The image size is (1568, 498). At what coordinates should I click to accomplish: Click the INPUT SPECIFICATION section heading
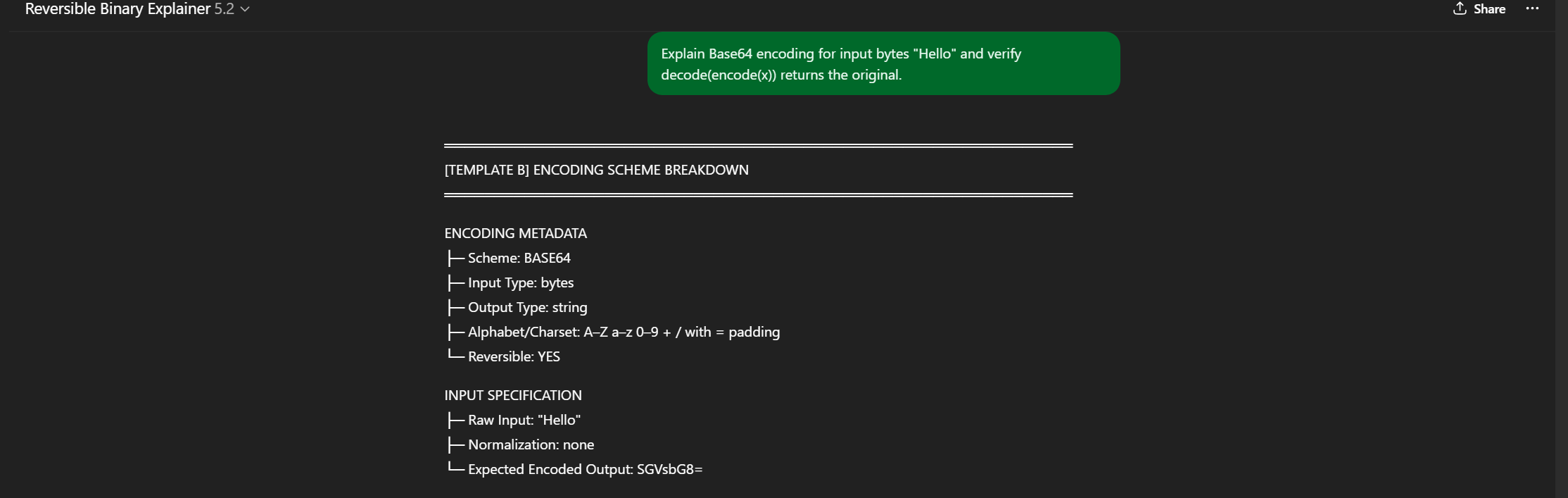click(x=512, y=395)
